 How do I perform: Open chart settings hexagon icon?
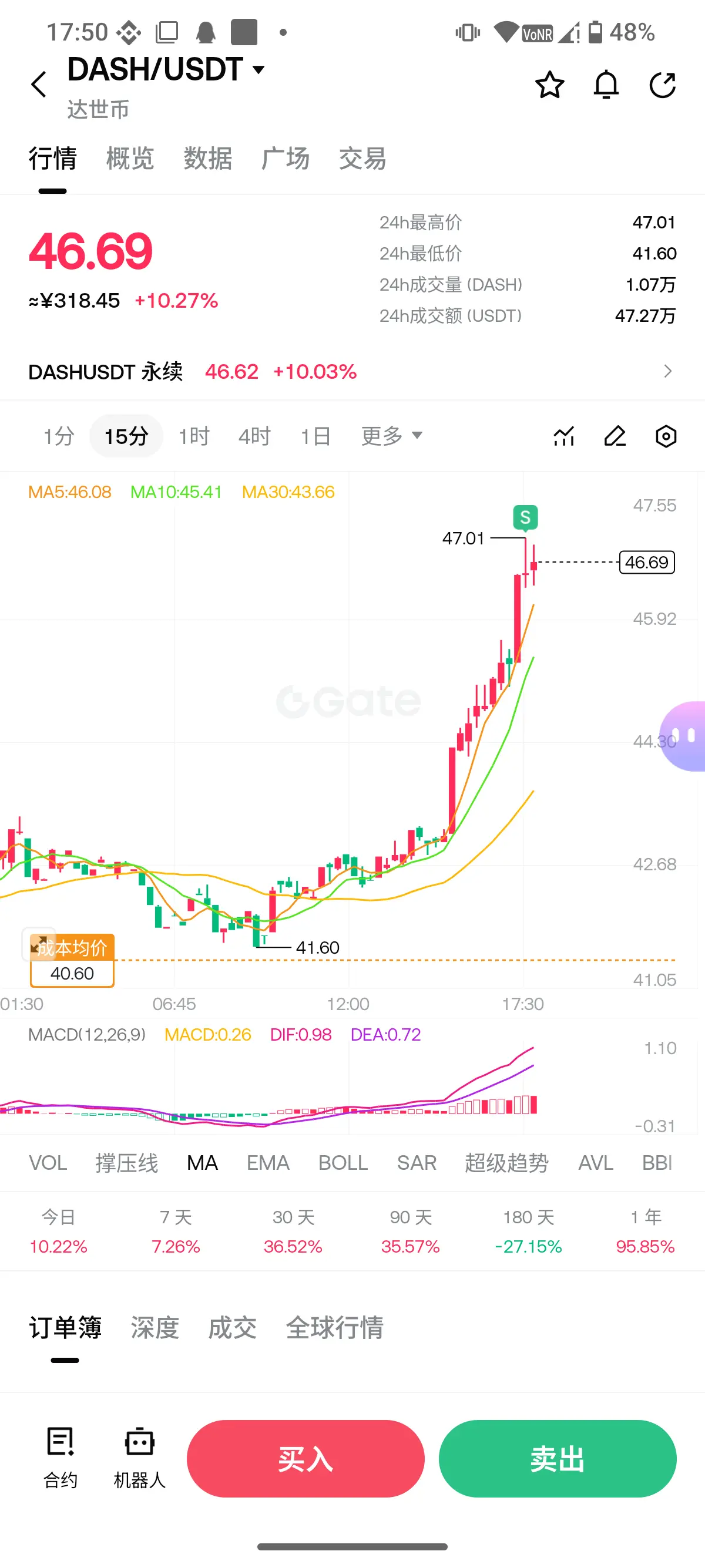[x=666, y=436]
